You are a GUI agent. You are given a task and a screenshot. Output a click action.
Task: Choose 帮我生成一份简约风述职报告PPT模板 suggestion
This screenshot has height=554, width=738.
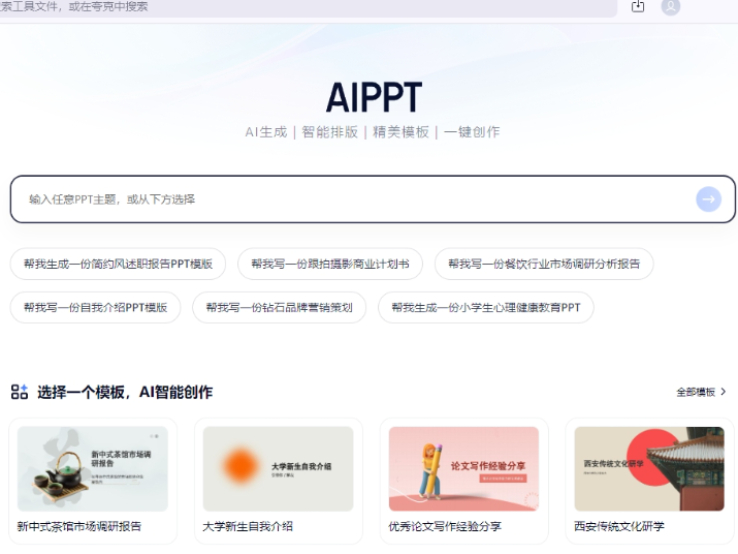[118, 264]
